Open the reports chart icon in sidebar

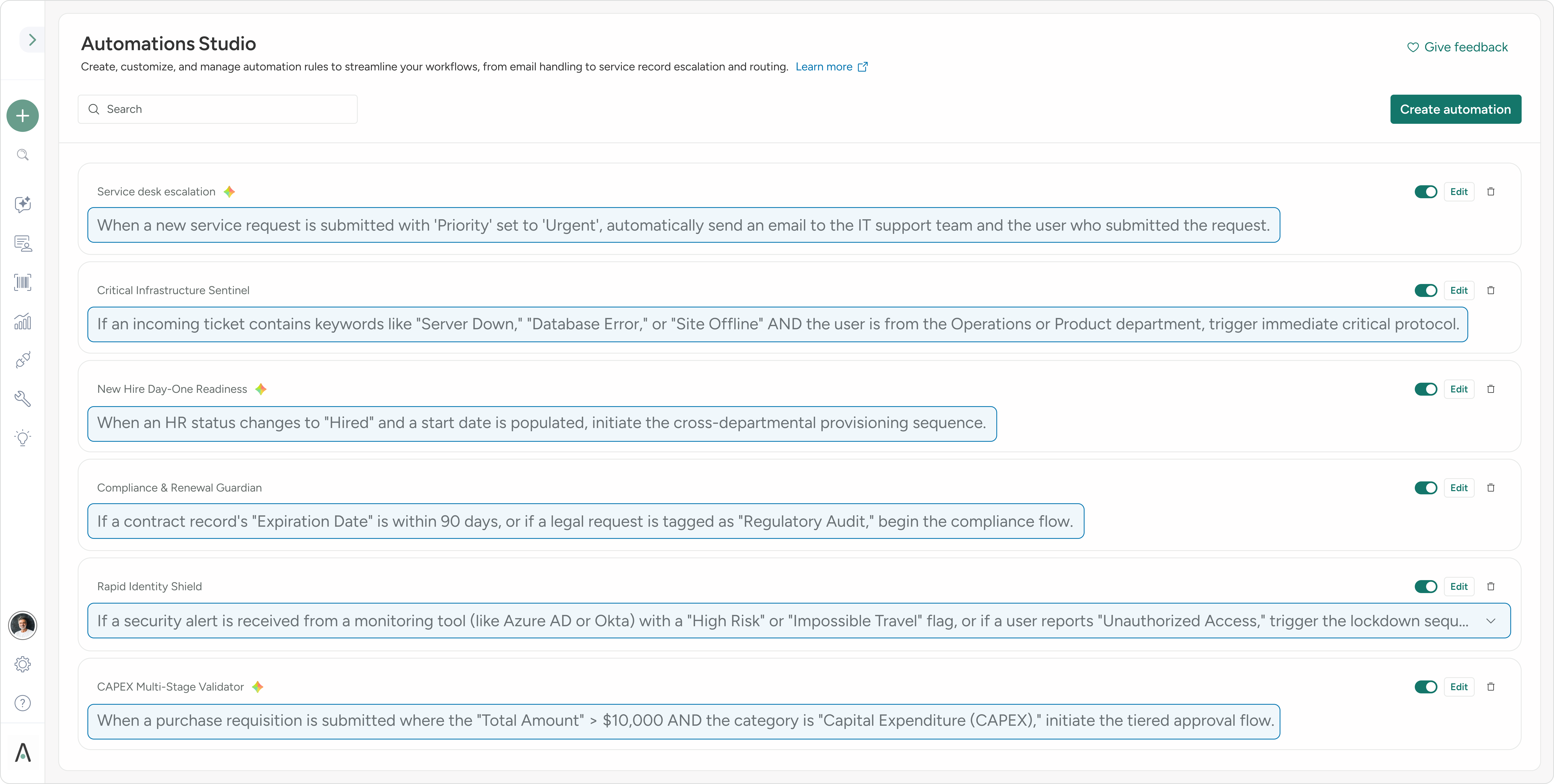click(x=22, y=321)
